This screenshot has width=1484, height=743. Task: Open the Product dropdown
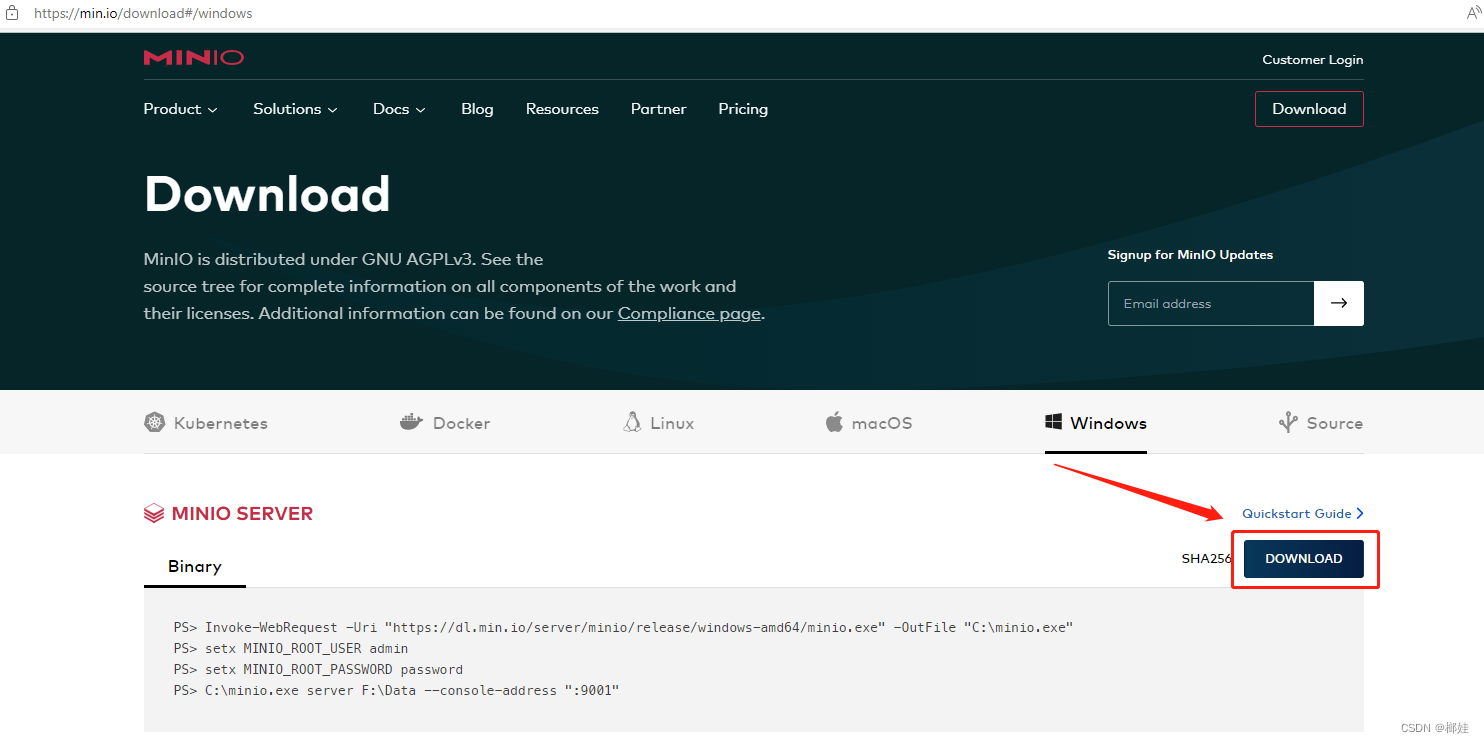tap(180, 109)
